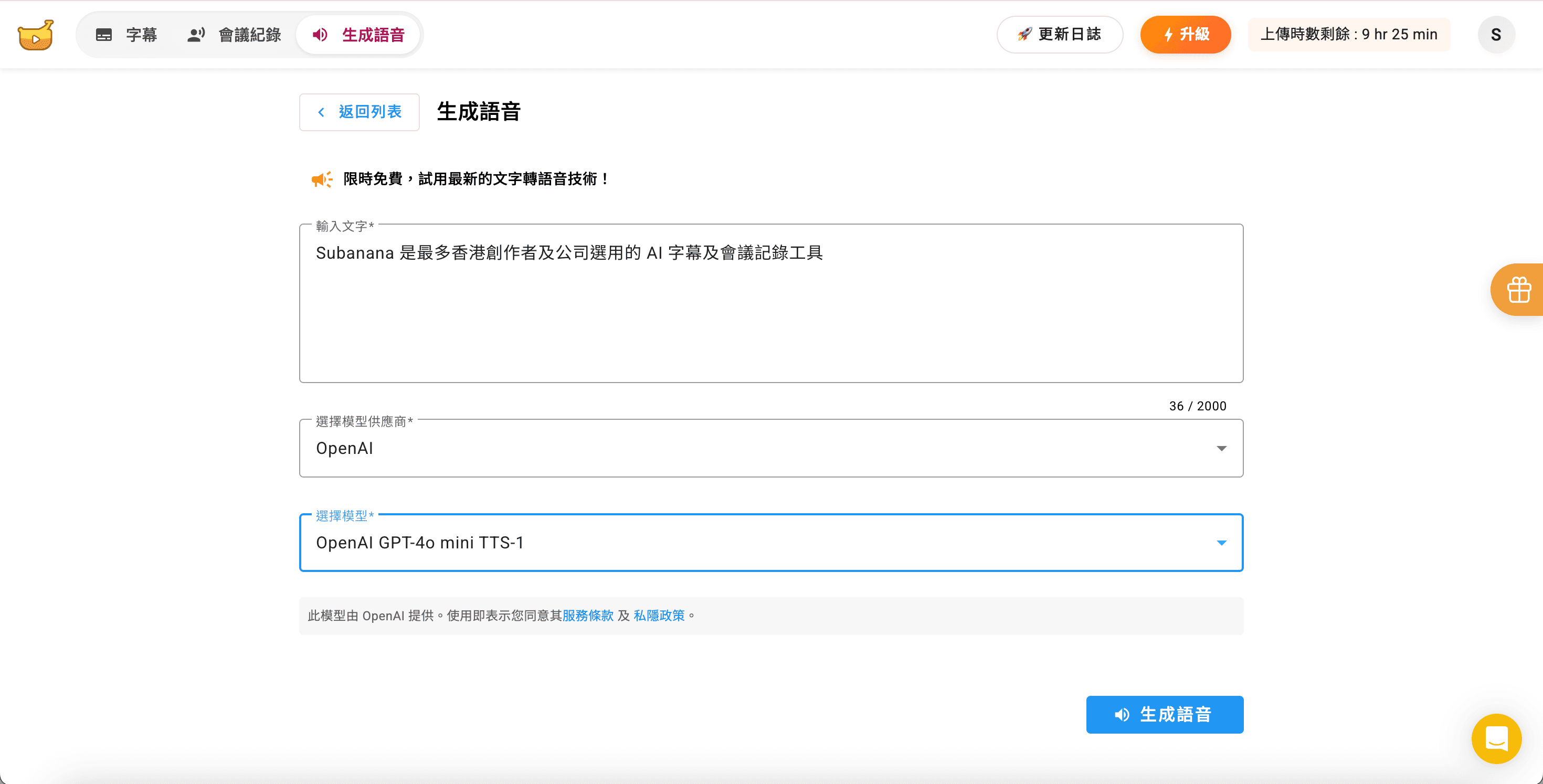Click the 上傳時數剩餘 remaining hours badge
Image resolution: width=1543 pixels, height=784 pixels.
(1349, 35)
